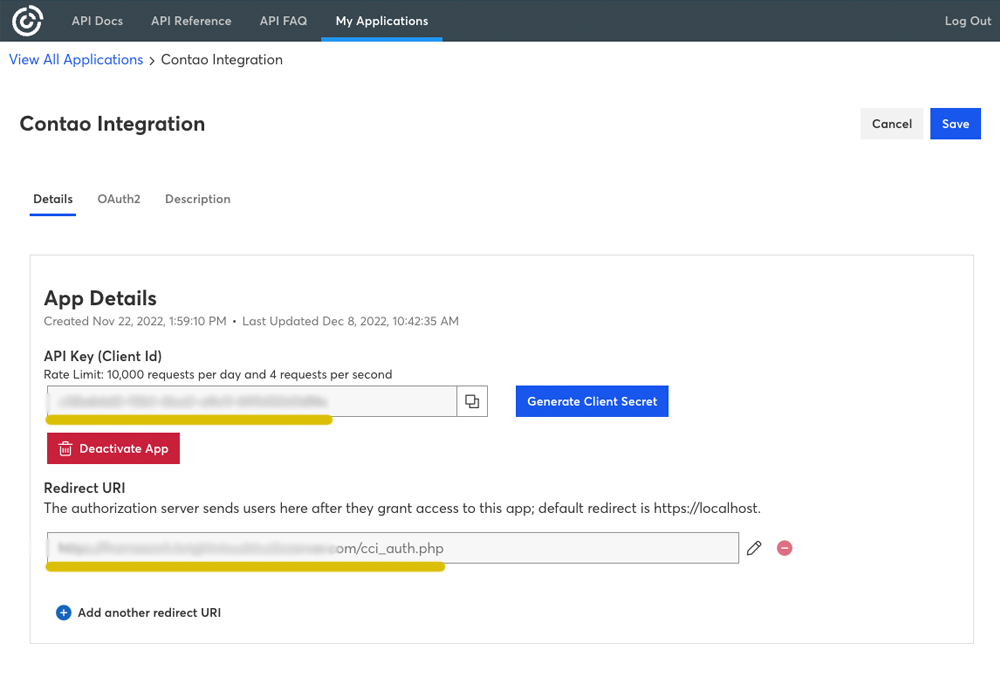Click the API Key client ID field
This screenshot has height=688, width=1000.
(252, 401)
